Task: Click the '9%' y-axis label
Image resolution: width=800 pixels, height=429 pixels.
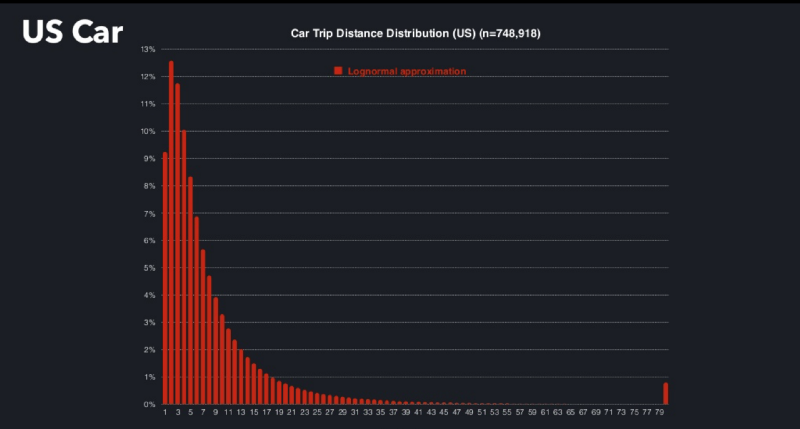Action: tap(149, 159)
